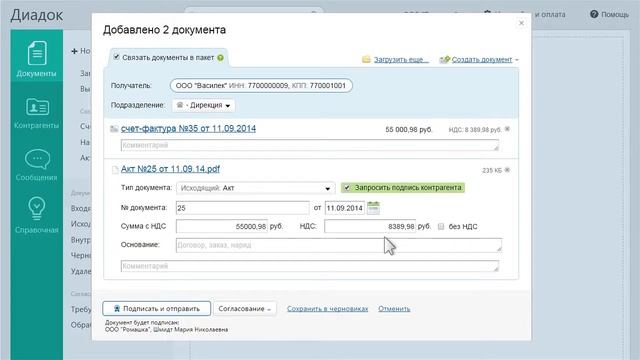Click the Помощь link in header
640x360 pixels.
coord(615,14)
